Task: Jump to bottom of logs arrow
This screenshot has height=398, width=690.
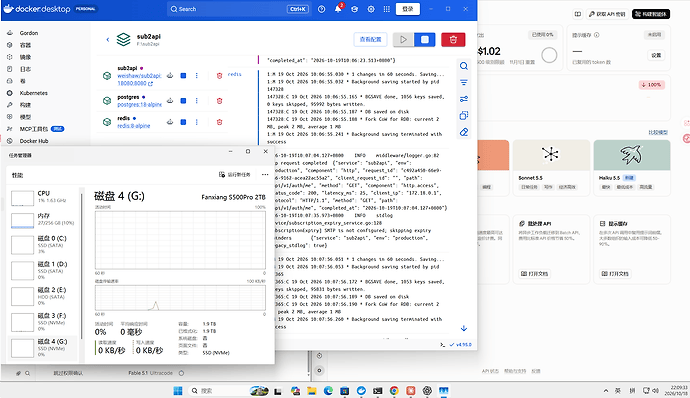Action: pyautogui.click(x=464, y=328)
